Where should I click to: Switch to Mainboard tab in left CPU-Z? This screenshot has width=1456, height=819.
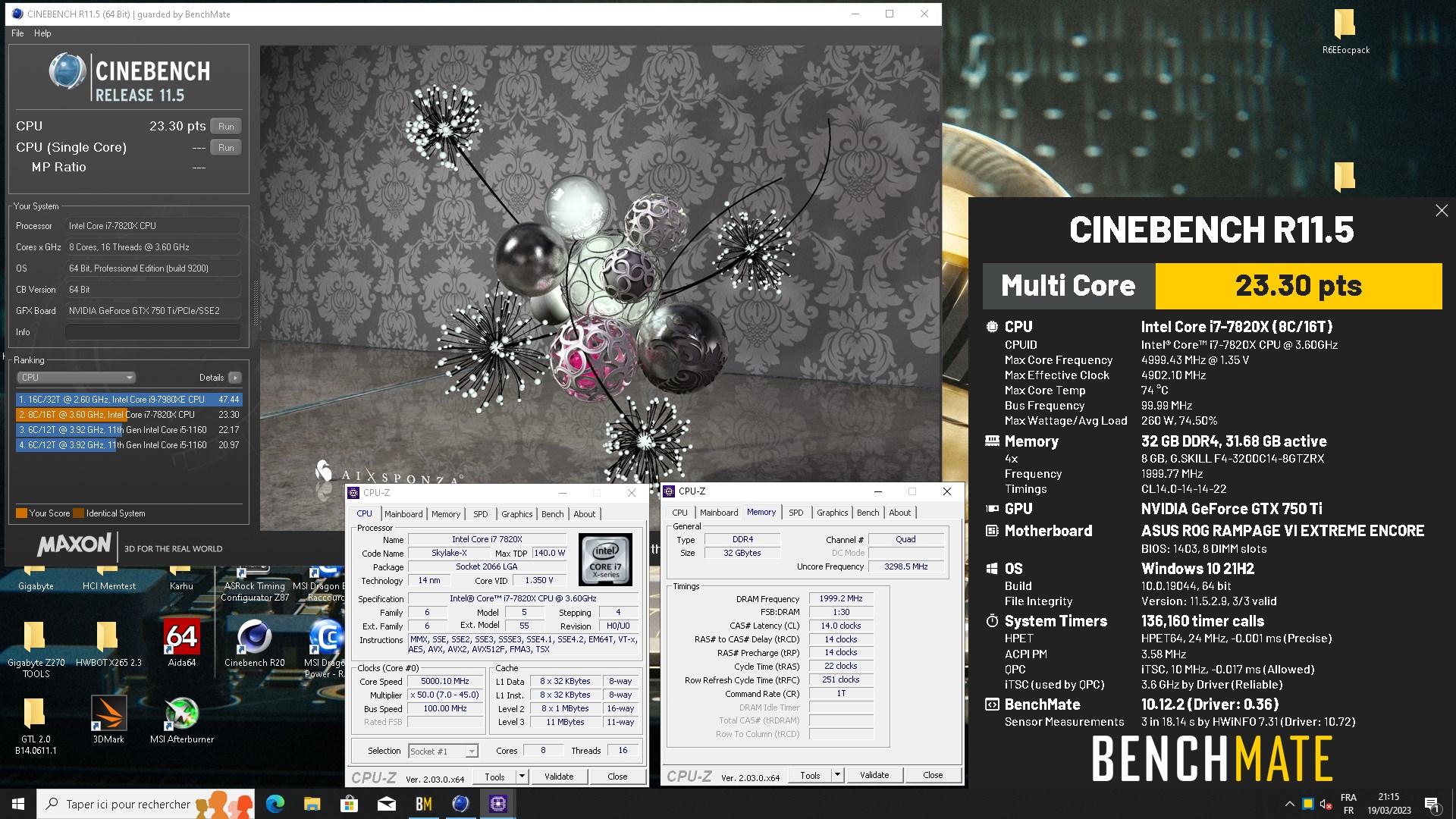click(x=403, y=514)
